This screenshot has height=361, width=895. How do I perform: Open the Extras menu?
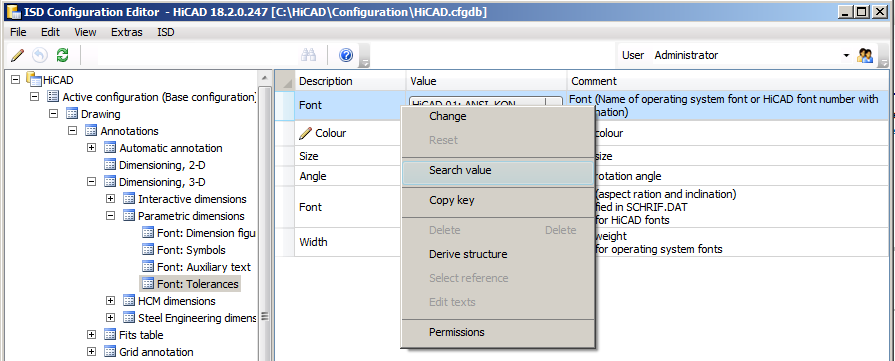click(127, 32)
